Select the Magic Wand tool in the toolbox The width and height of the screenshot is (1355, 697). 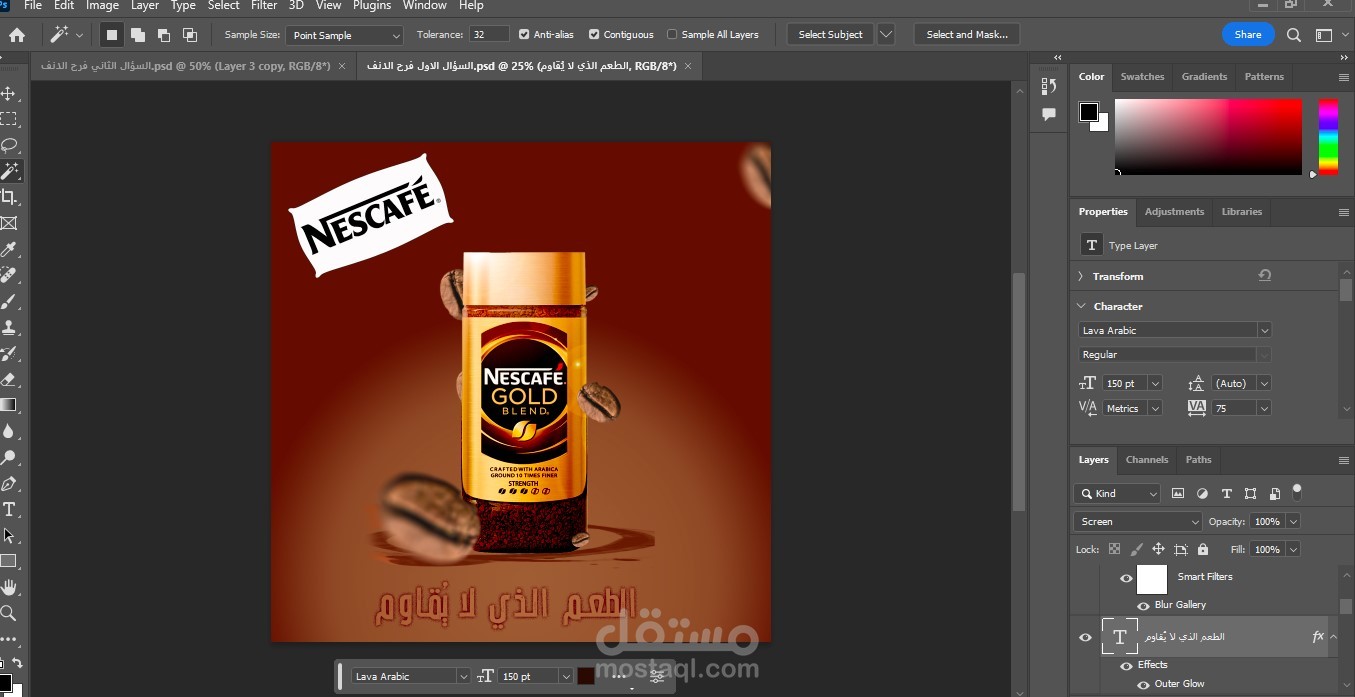tap(9, 171)
